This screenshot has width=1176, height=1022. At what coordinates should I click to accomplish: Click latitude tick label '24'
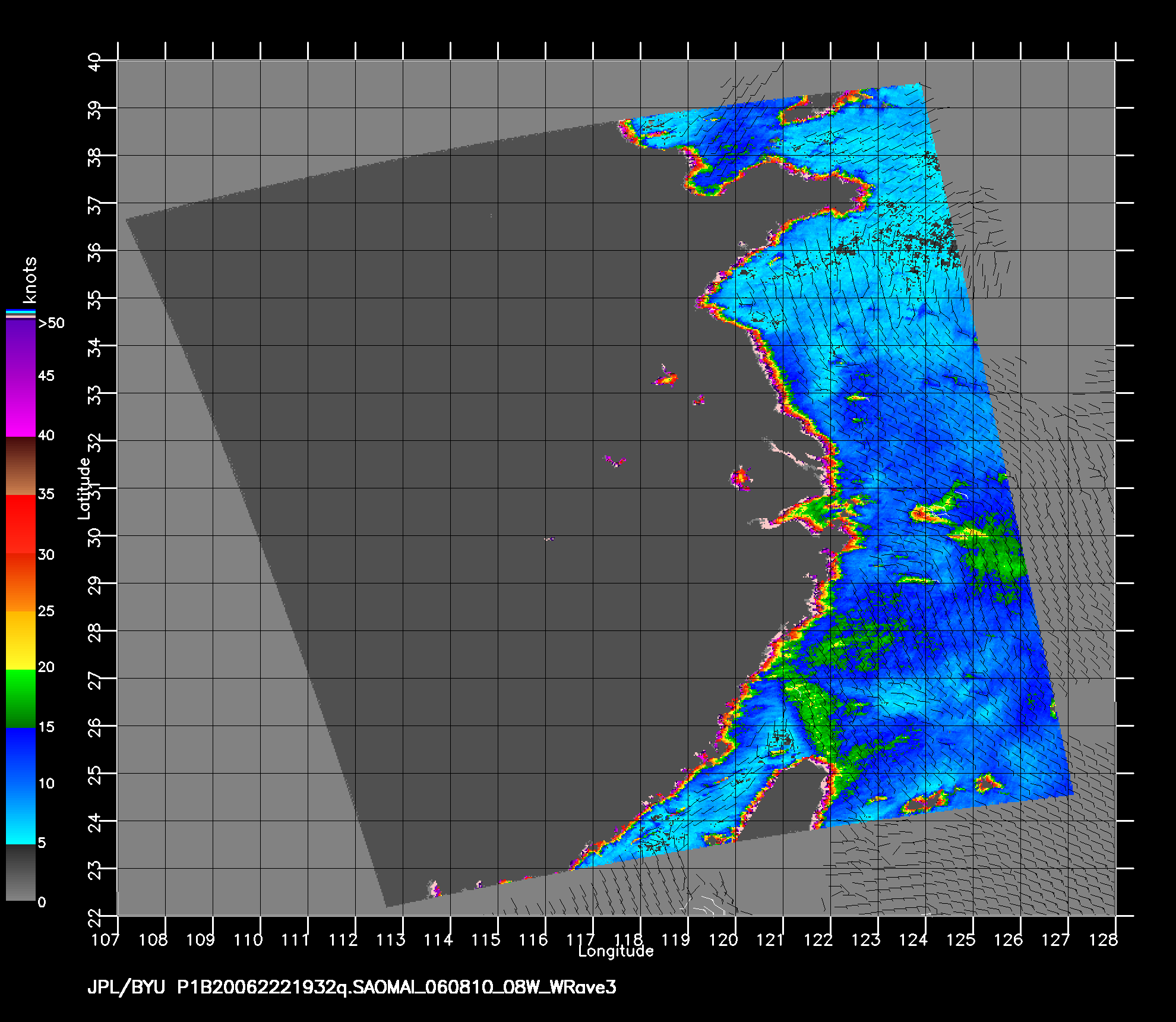click(96, 824)
